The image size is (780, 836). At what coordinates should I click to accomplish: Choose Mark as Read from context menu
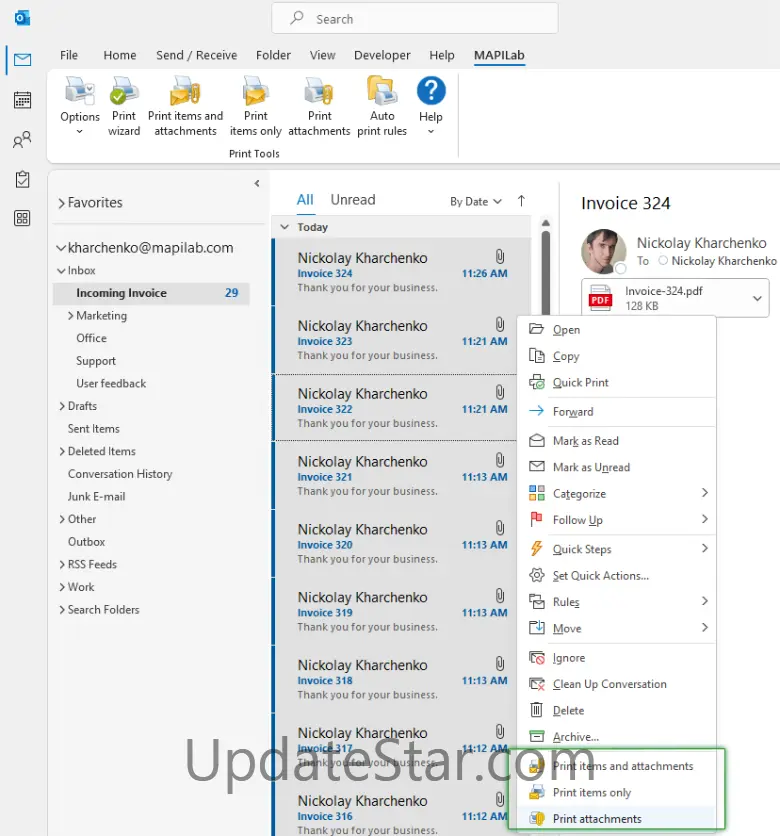point(586,441)
